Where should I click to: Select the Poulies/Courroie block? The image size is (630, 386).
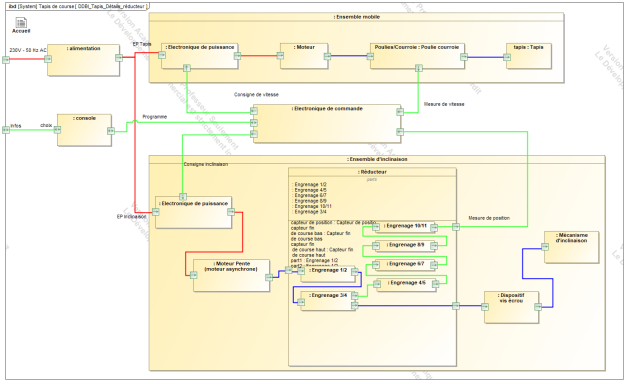pyautogui.click(x=417, y=56)
